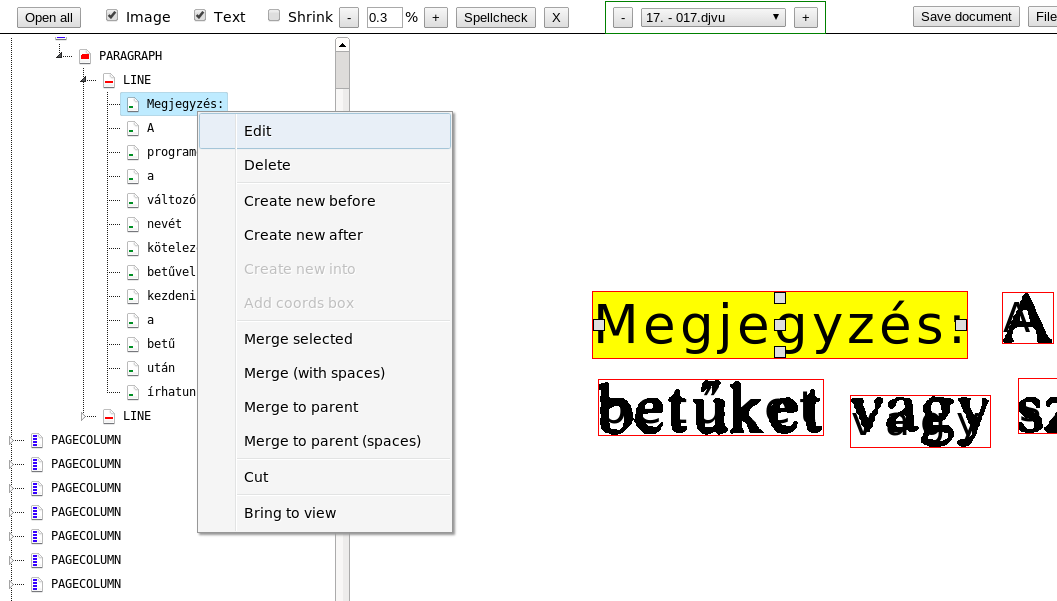Open the page selector showing "17. - 017.djvu"

[x=713, y=16]
